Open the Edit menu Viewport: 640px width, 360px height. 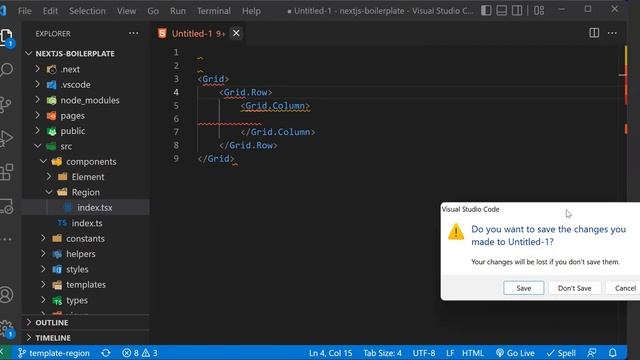[50, 11]
